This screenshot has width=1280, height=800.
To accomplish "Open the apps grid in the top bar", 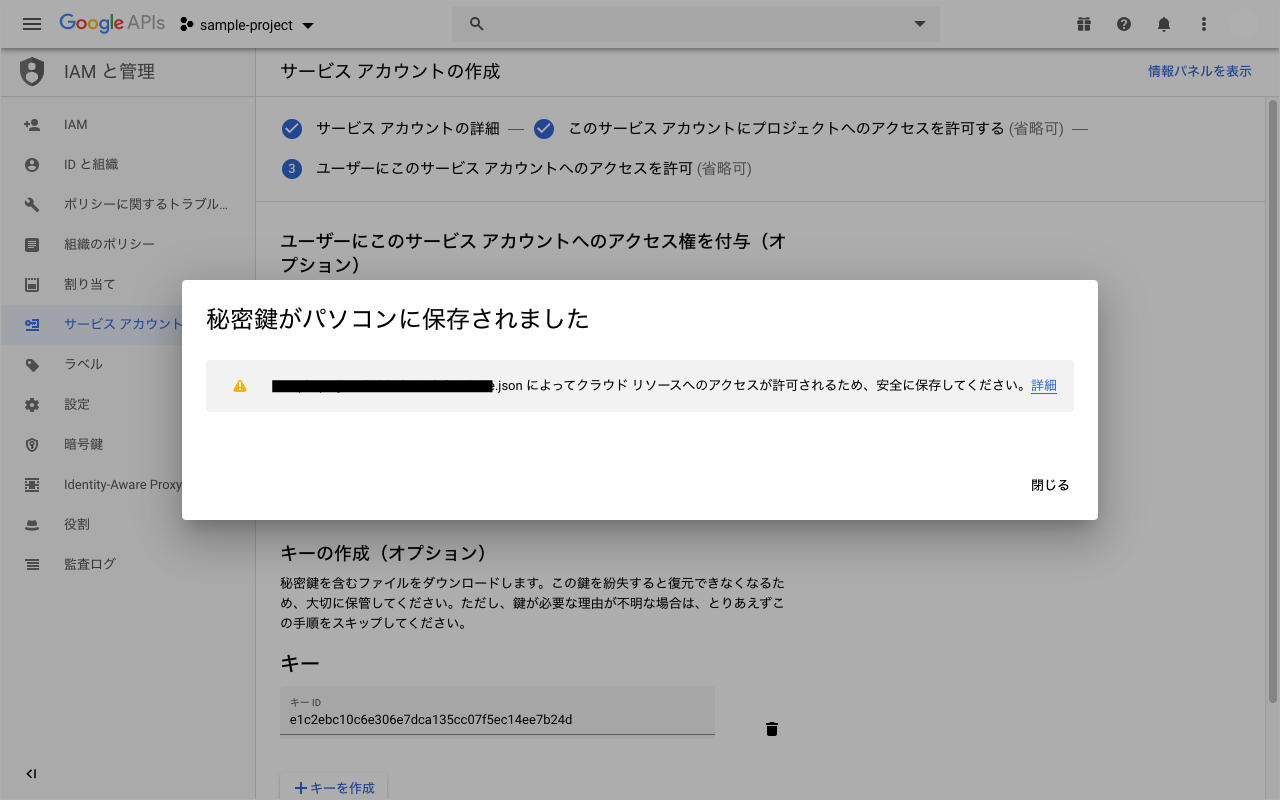I will click(x=1084, y=24).
